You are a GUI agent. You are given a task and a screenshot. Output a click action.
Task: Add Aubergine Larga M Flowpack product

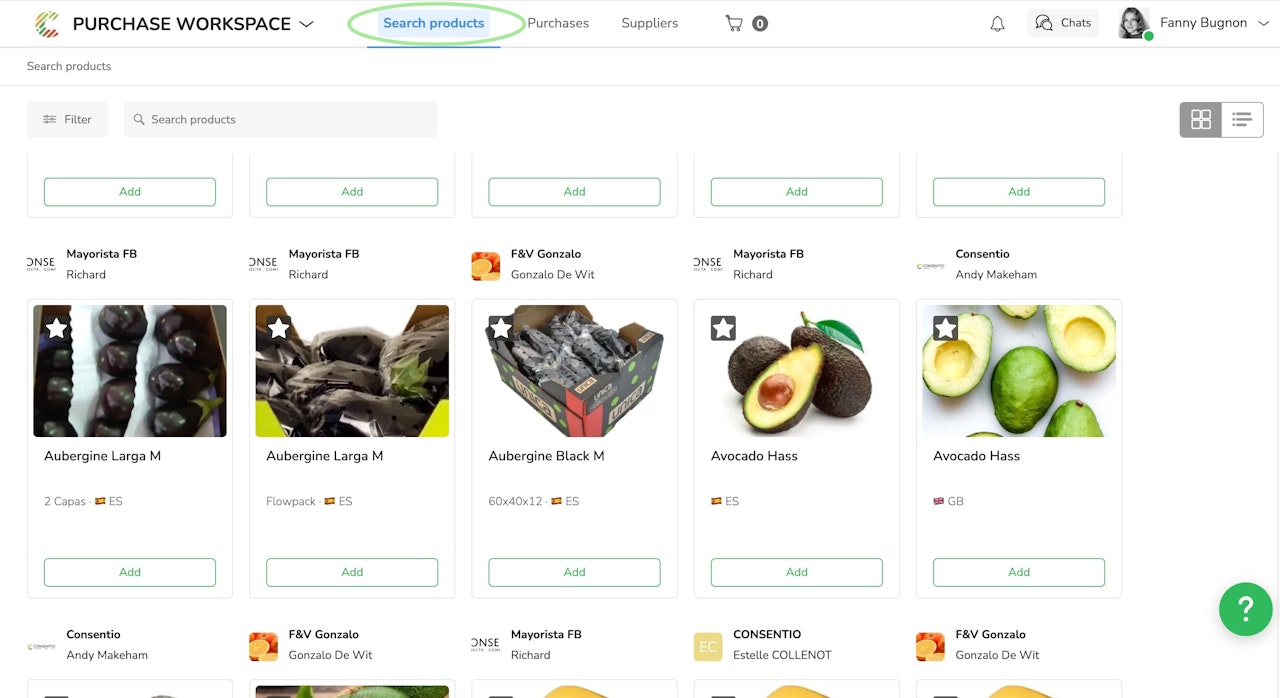(x=352, y=572)
